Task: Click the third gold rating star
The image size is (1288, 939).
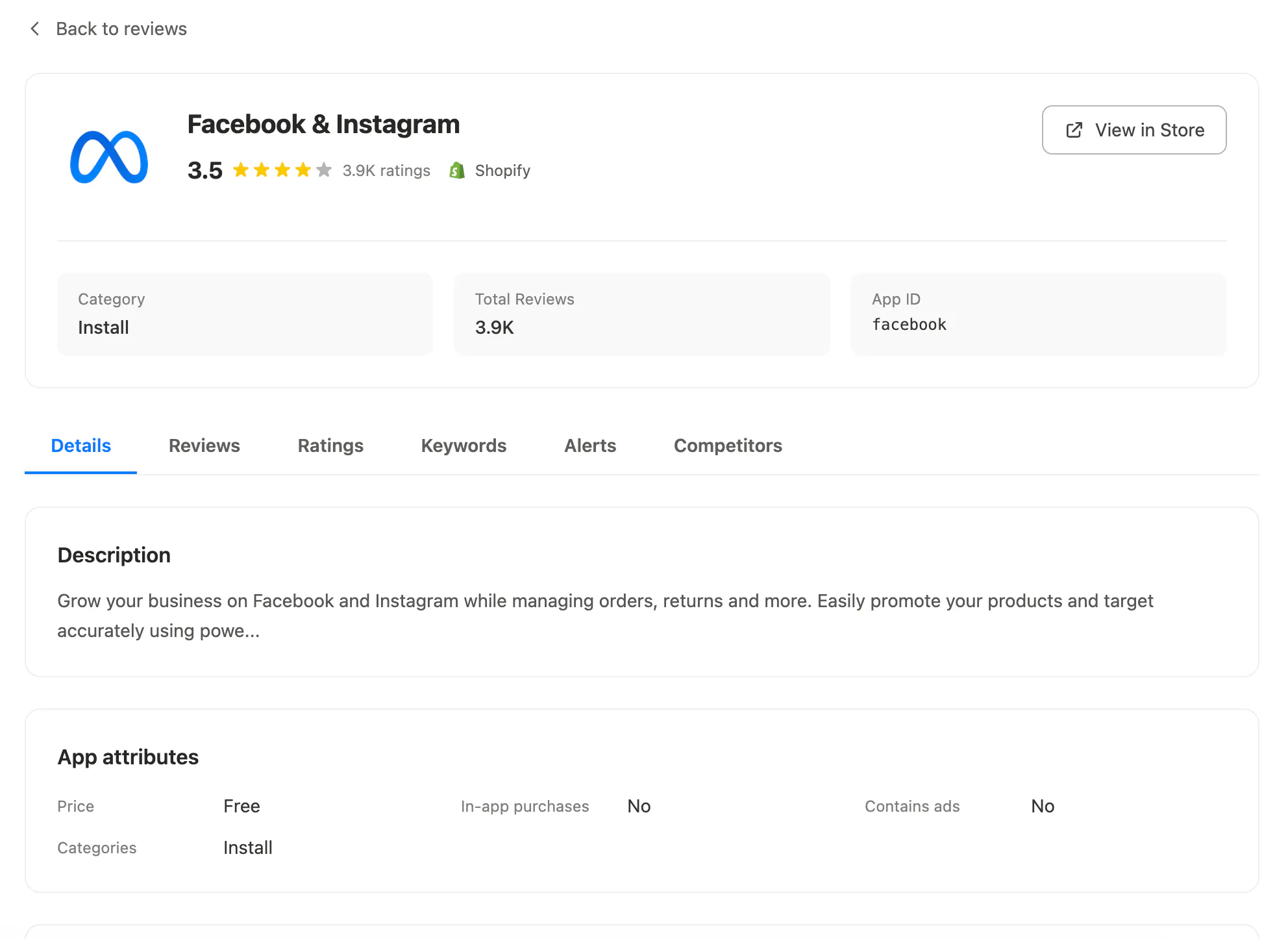Action: click(x=282, y=170)
